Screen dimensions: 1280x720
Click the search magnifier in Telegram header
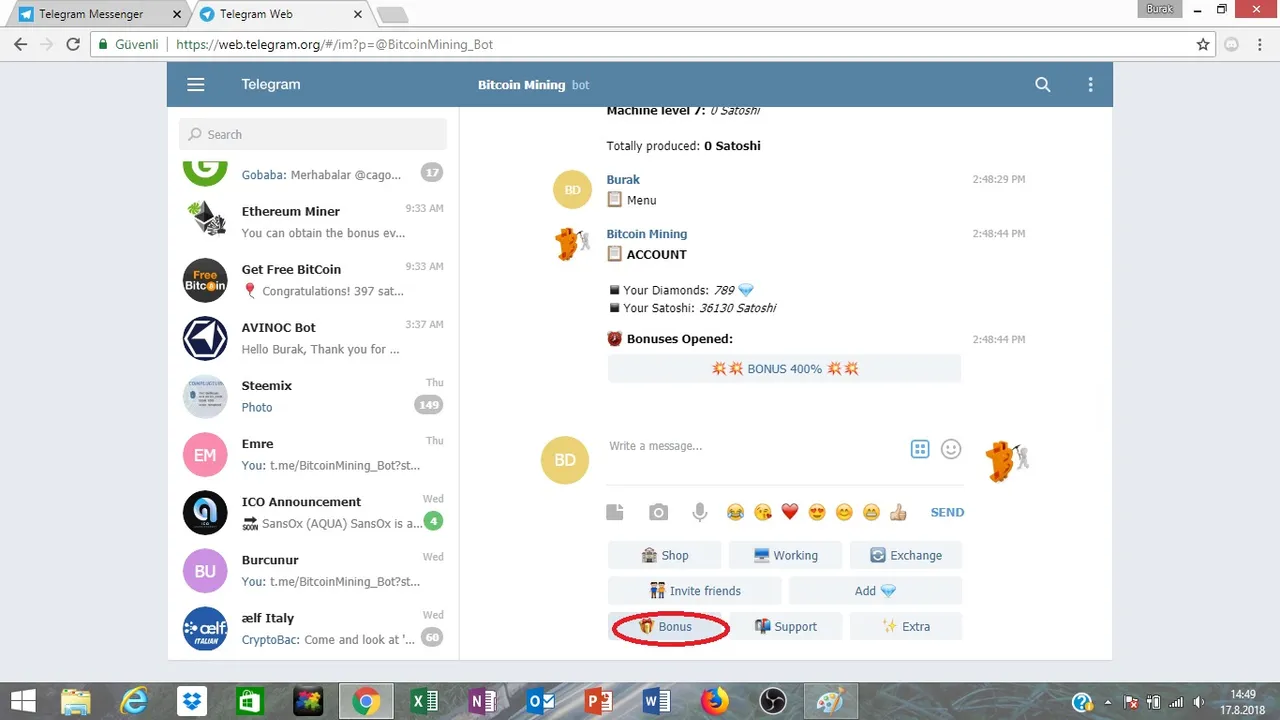point(1043,85)
